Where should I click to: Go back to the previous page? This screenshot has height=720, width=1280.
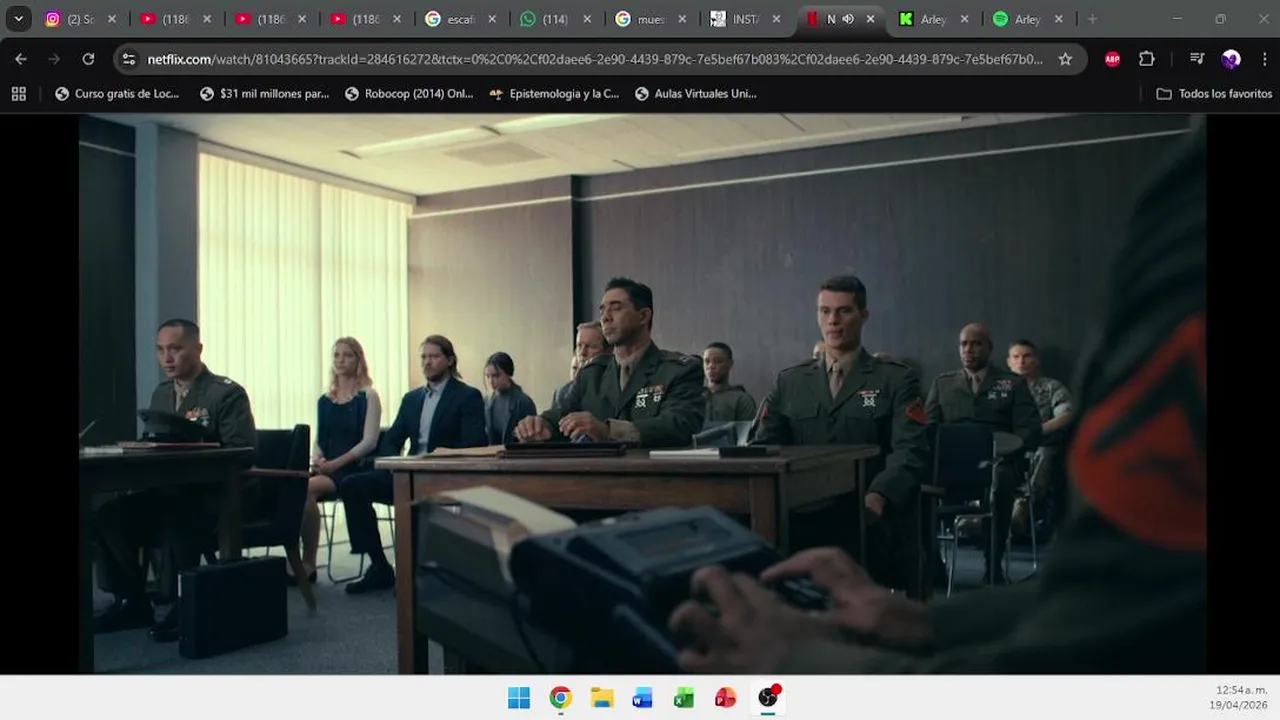[x=21, y=59]
